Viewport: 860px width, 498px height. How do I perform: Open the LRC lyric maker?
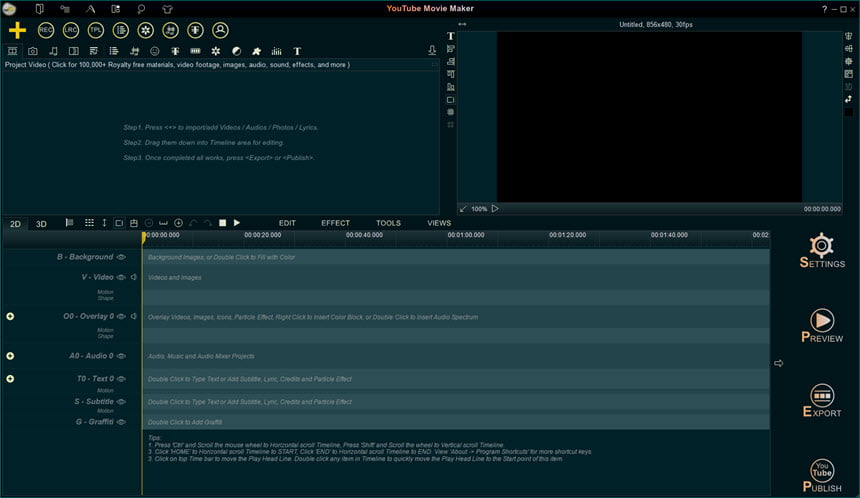(x=71, y=30)
